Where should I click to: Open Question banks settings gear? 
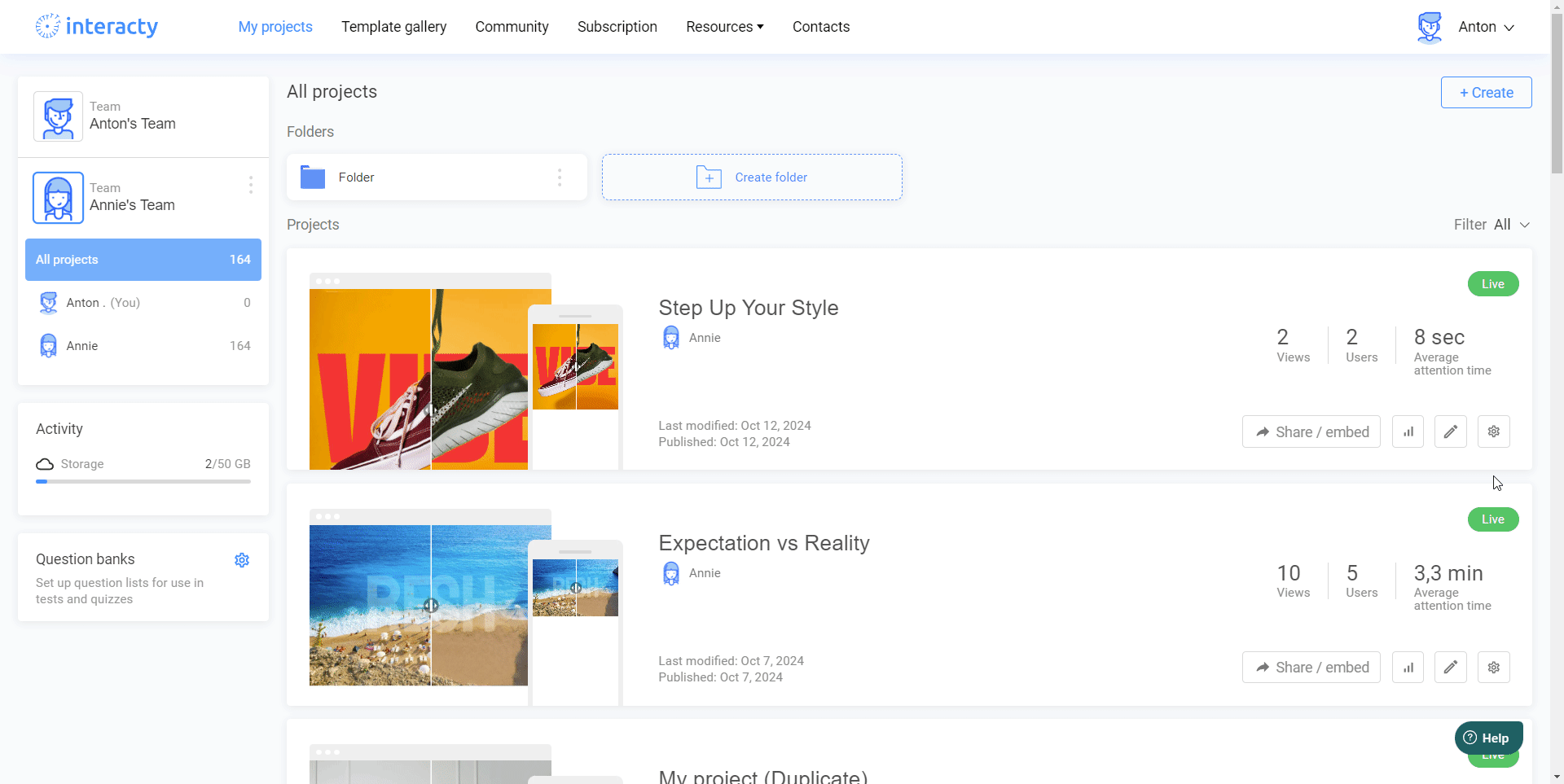[x=242, y=560]
